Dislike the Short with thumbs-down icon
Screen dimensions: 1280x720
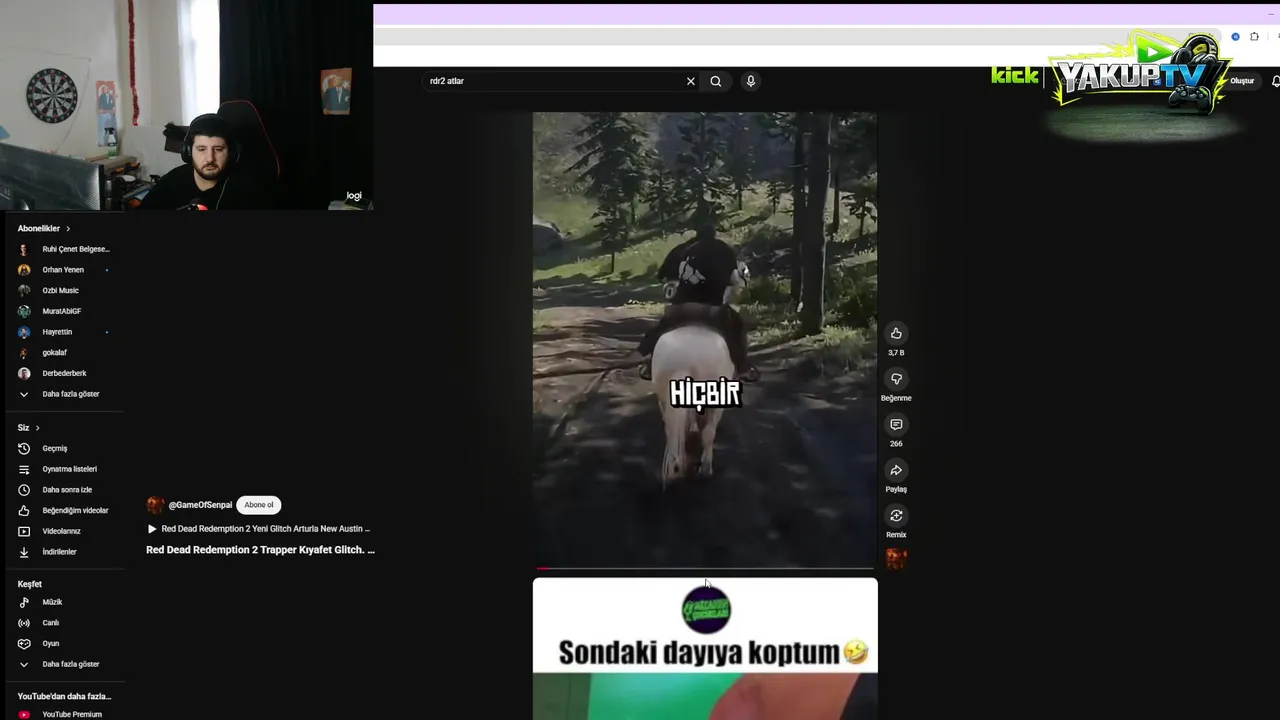point(896,379)
